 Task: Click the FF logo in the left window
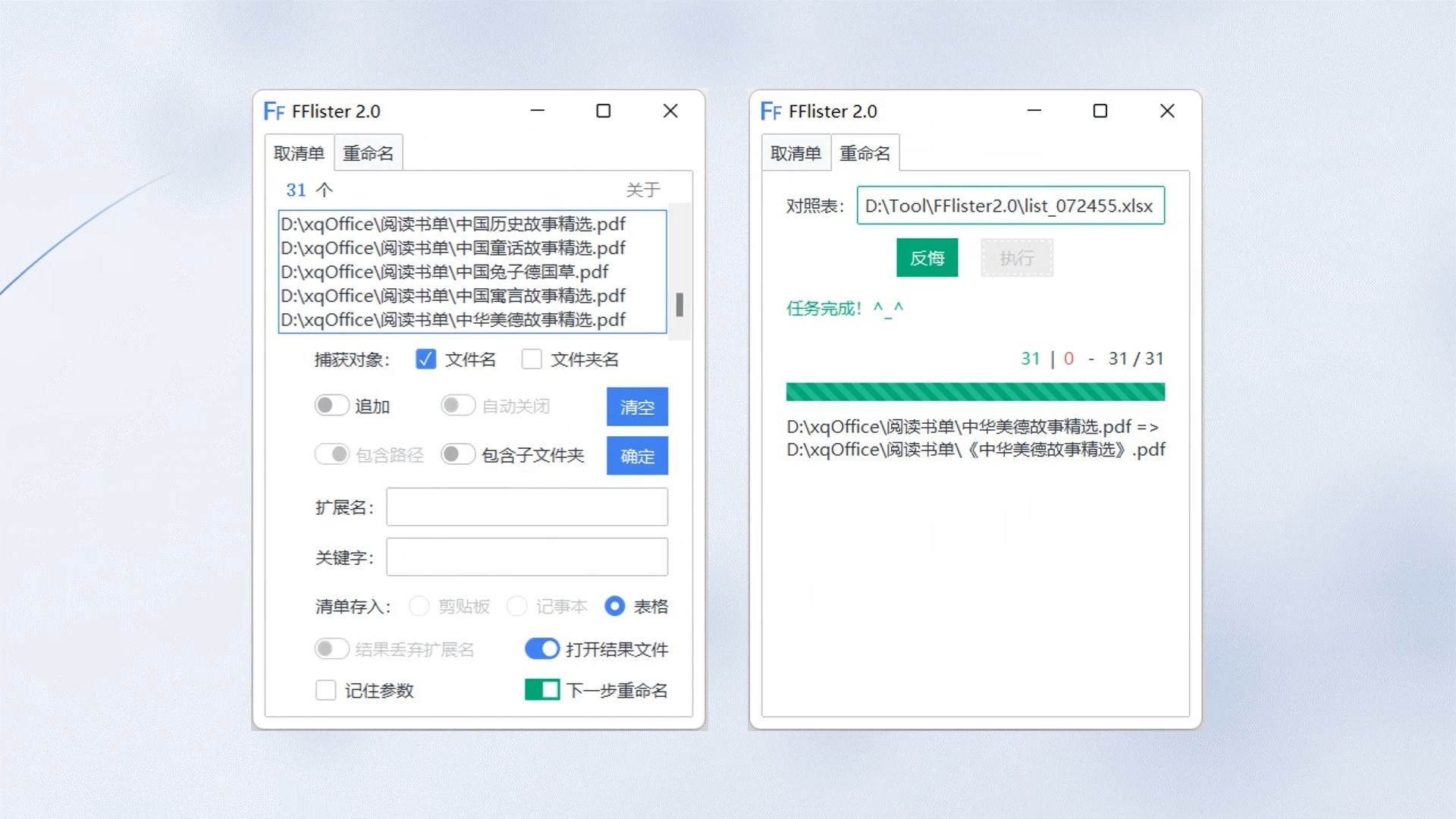pos(274,111)
